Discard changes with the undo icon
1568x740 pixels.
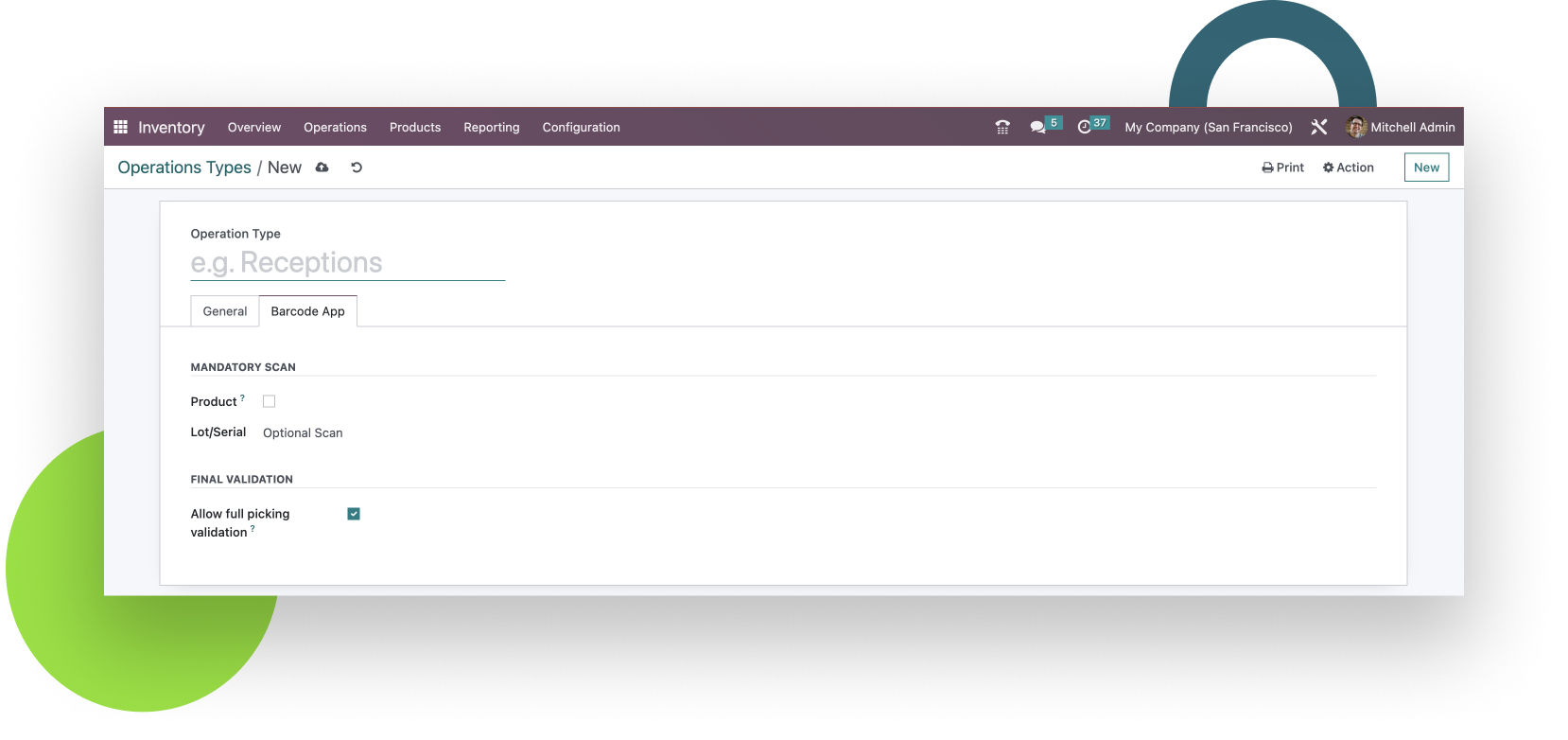tap(357, 167)
